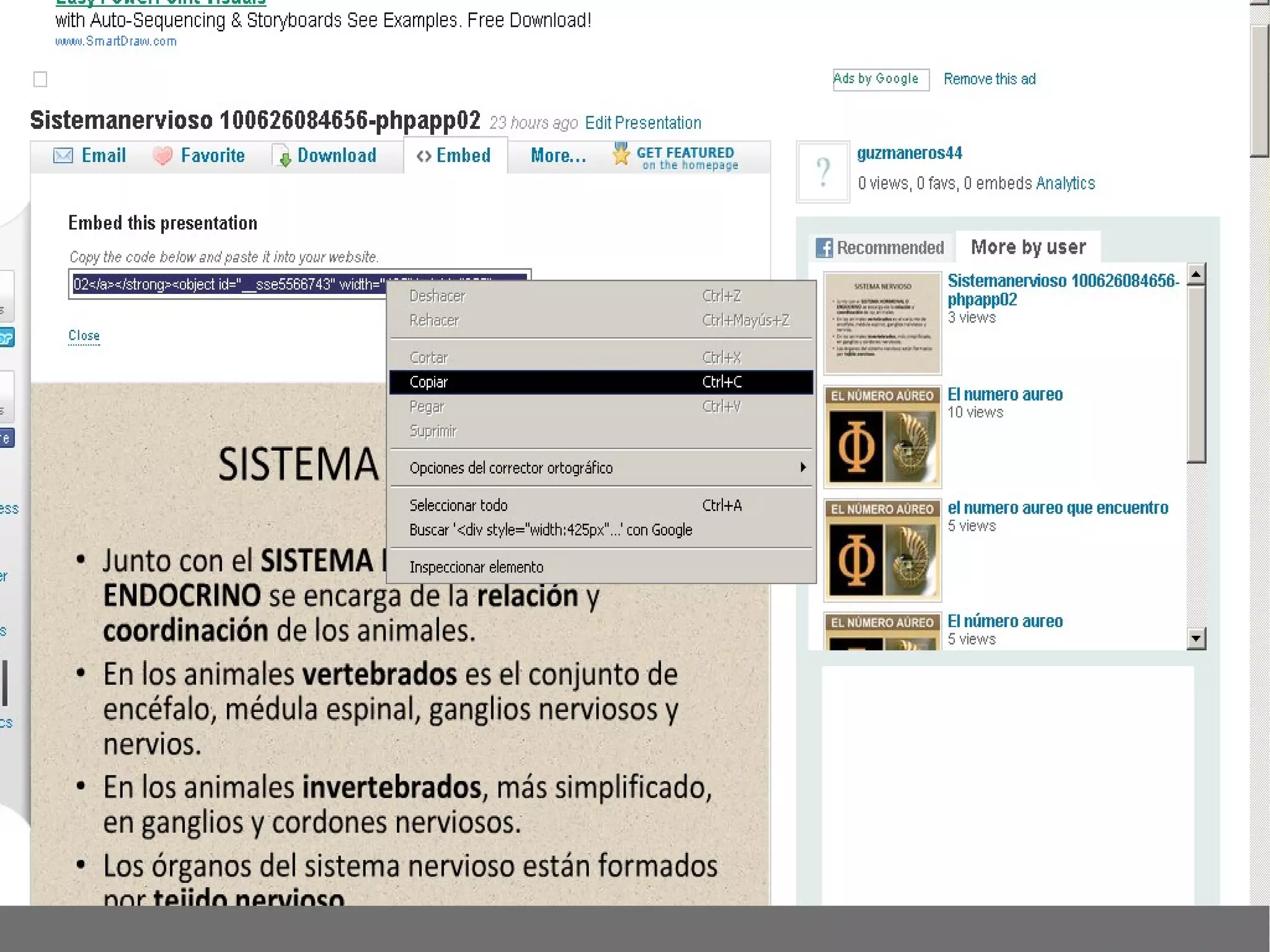Click the Edit Presentation link

tap(643, 123)
